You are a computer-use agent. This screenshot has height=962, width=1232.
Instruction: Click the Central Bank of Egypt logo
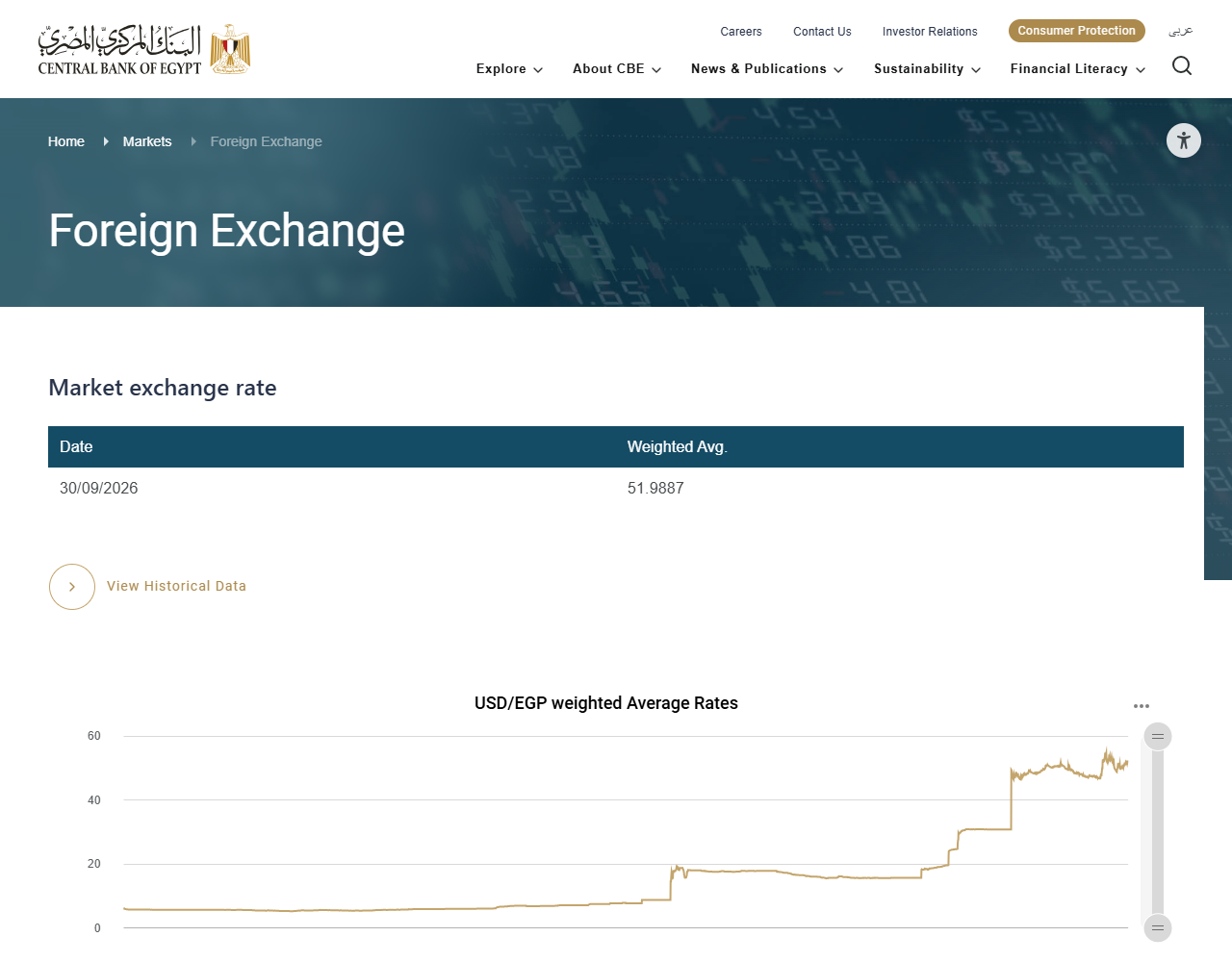click(144, 49)
